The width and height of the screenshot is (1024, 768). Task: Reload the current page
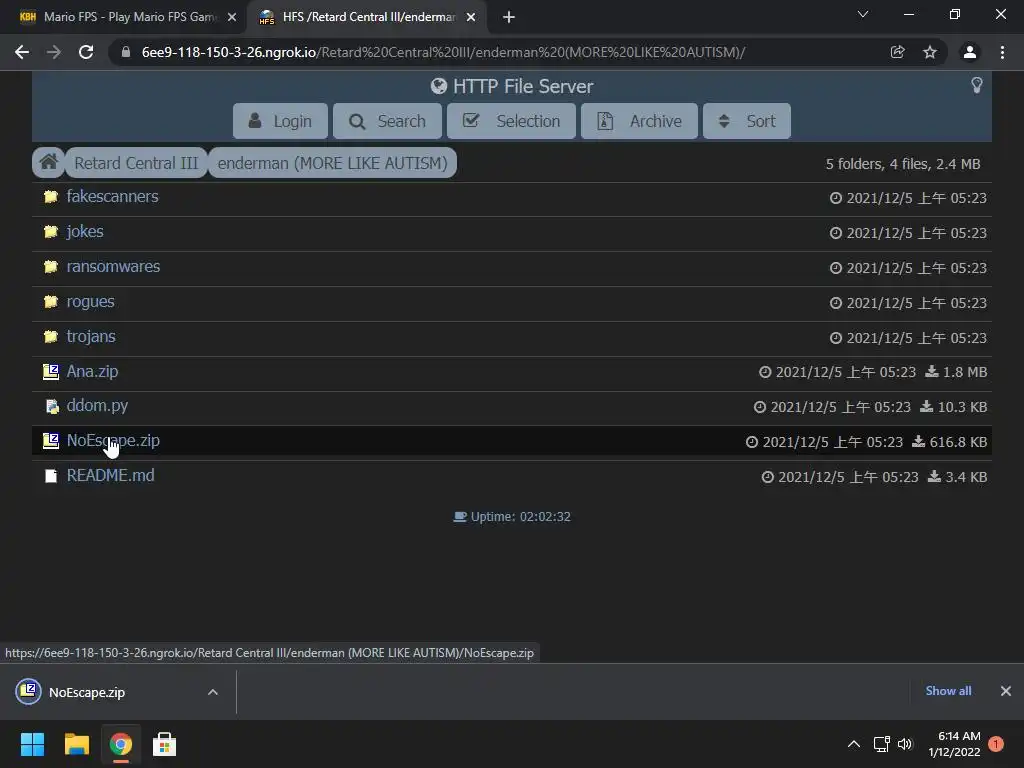[86, 52]
